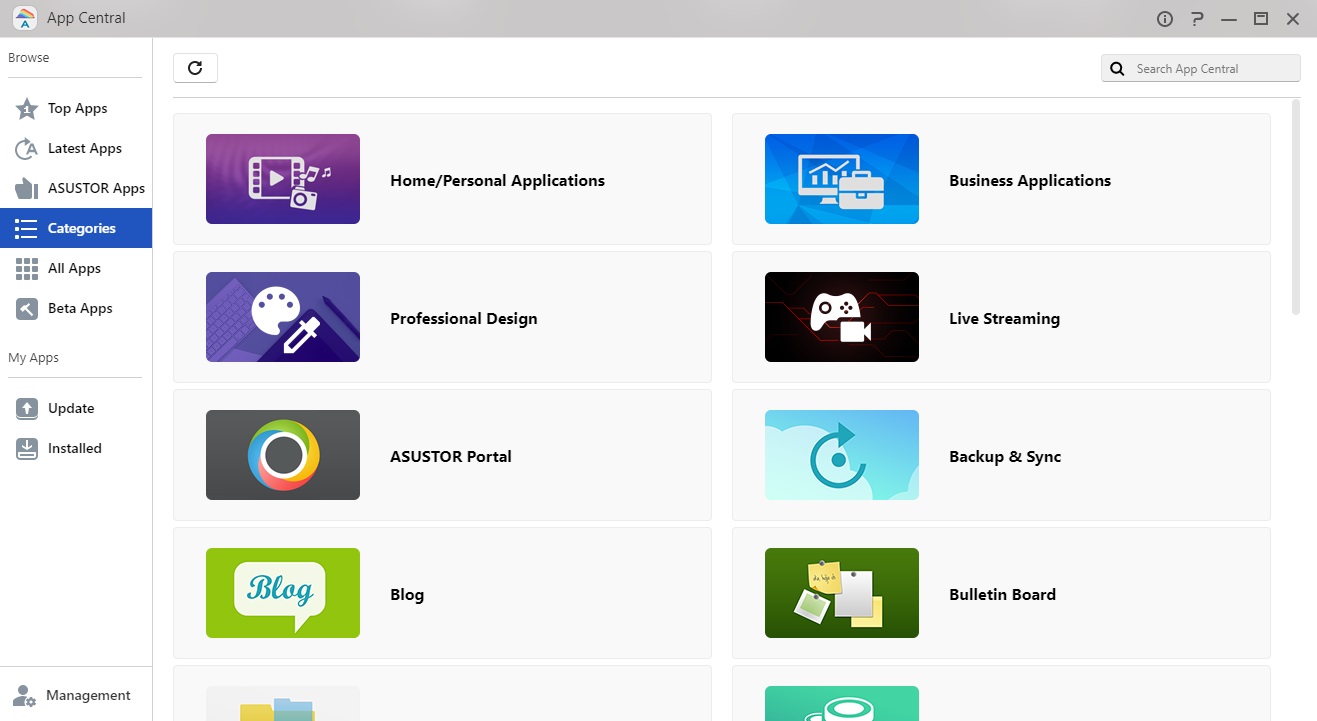Select Categories in the sidebar
1317x721 pixels.
tap(76, 229)
